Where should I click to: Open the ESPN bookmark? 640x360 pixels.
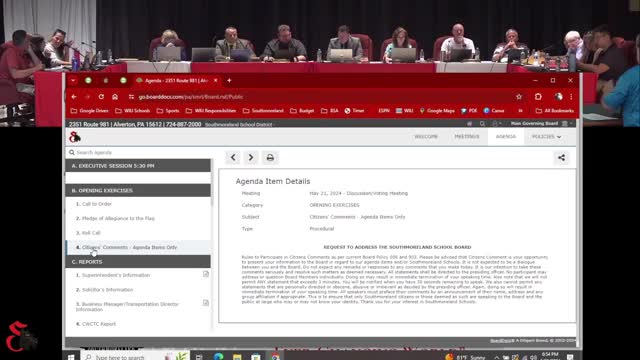384,111
